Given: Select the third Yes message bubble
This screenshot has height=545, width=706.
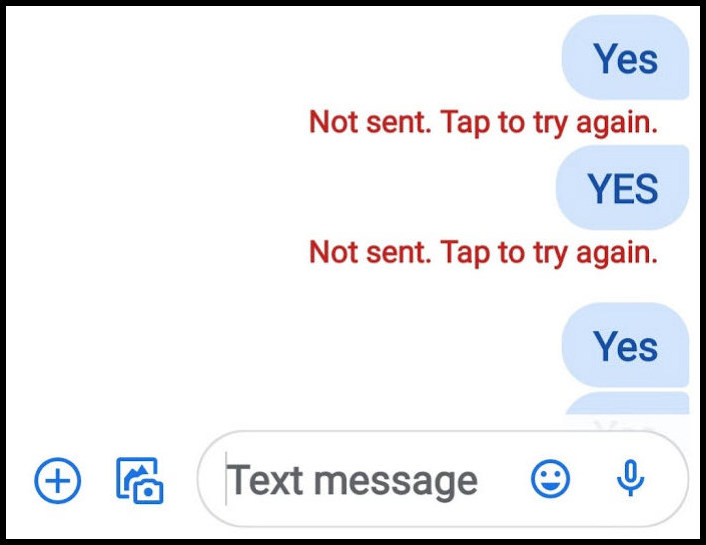Looking at the screenshot, I should click(626, 347).
